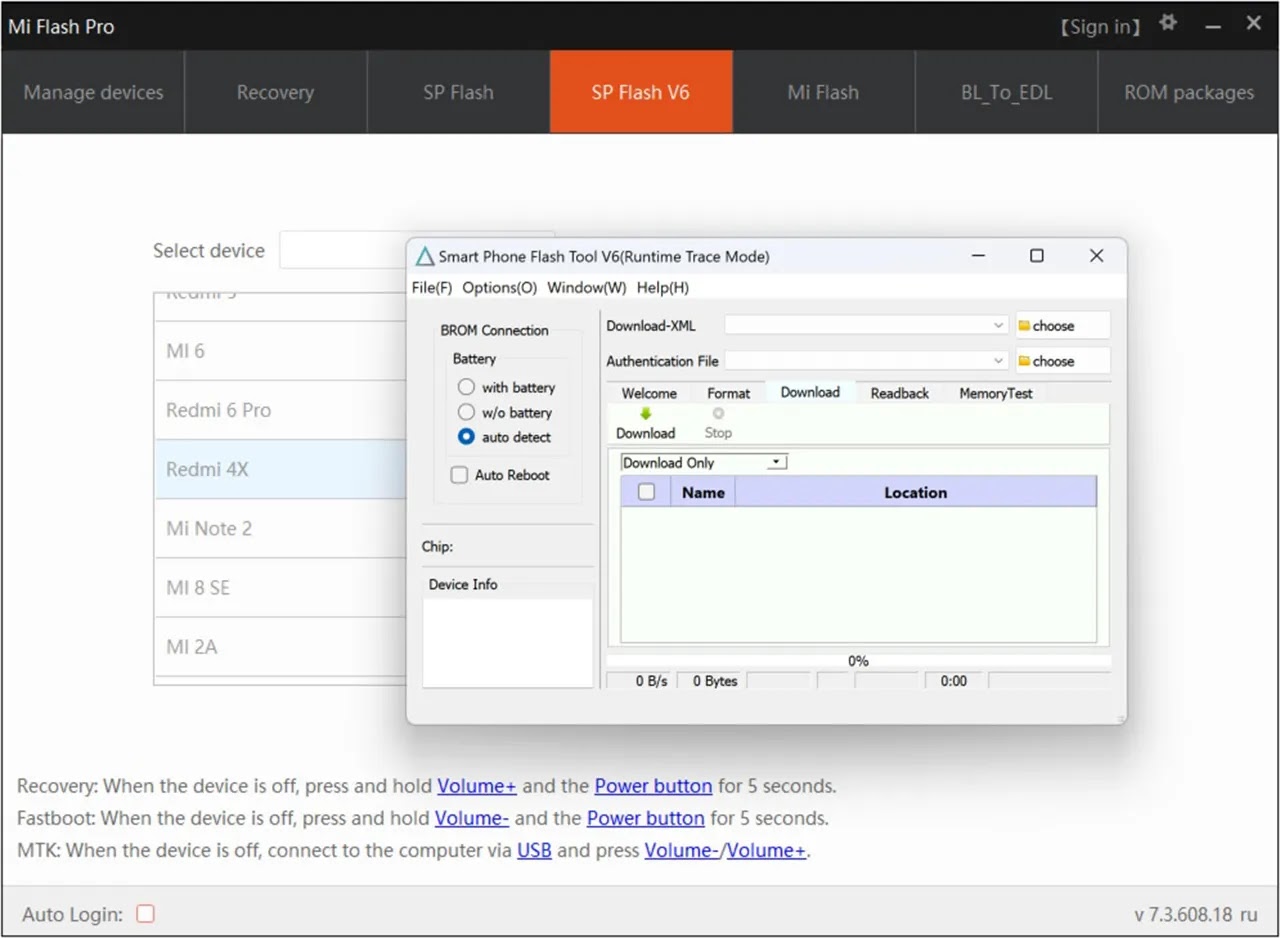Viewport: 1280px width, 938px height.
Task: Select Mi Note 2 in device list
Action: click(x=280, y=528)
